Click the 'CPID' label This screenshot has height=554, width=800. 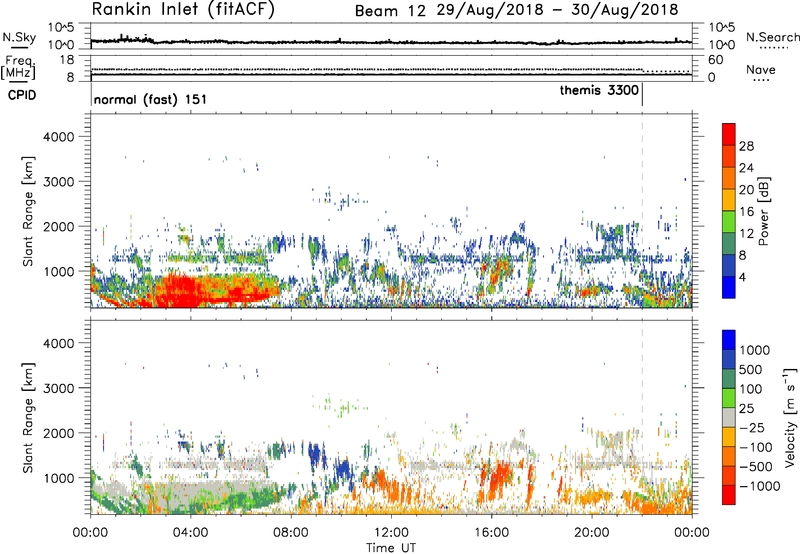click(x=22, y=95)
